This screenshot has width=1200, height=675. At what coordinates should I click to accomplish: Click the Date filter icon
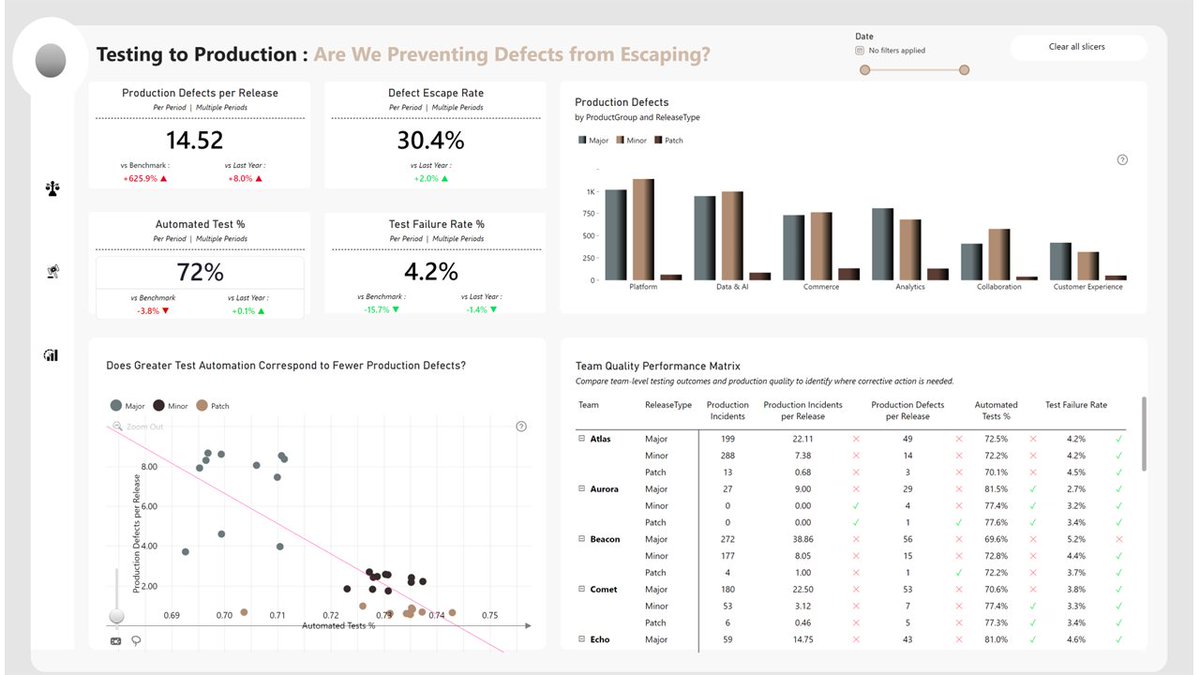[x=860, y=50]
